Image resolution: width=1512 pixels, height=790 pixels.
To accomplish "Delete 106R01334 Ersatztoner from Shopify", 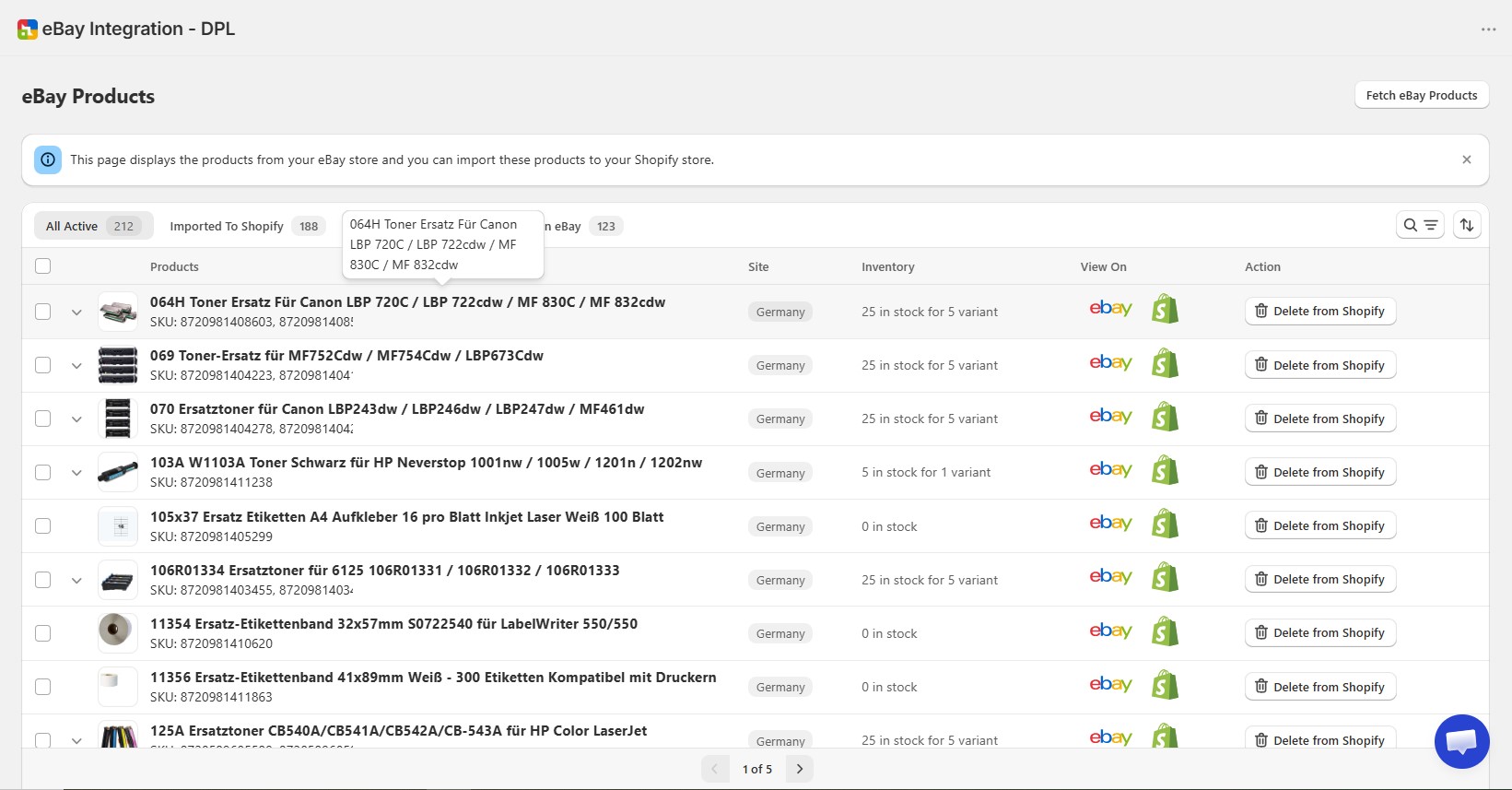I will point(1320,579).
